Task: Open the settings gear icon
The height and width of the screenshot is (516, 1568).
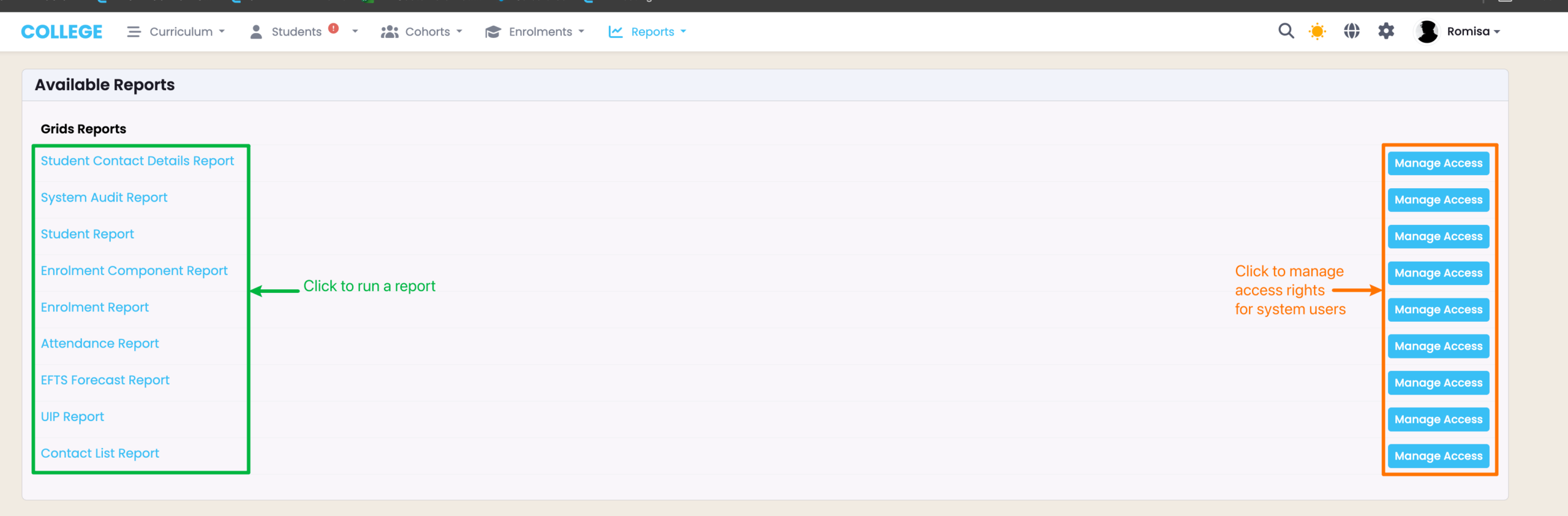Action: pyautogui.click(x=1385, y=31)
